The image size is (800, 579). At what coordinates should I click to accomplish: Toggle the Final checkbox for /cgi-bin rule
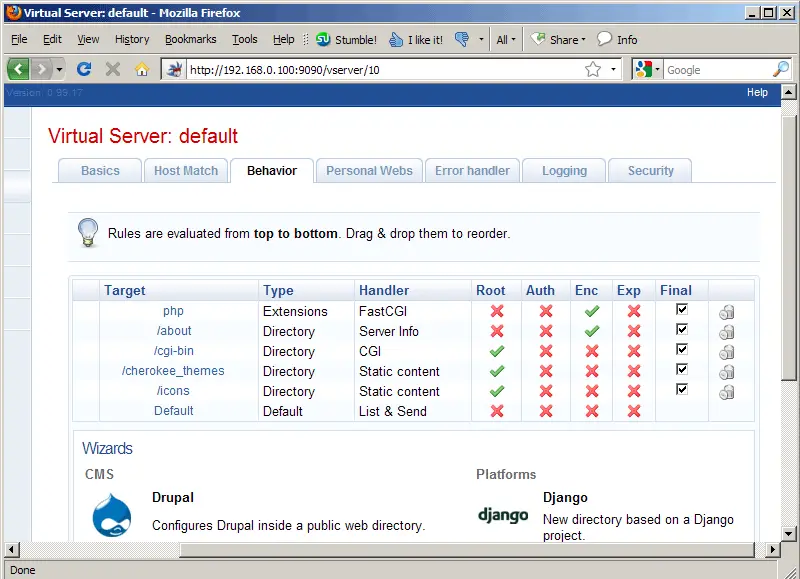[x=682, y=349]
